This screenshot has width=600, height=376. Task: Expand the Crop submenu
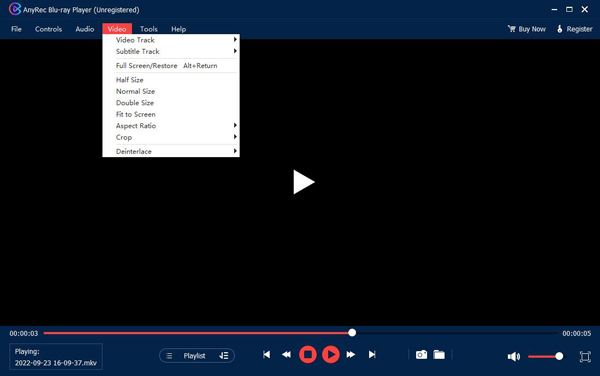pyautogui.click(x=171, y=137)
